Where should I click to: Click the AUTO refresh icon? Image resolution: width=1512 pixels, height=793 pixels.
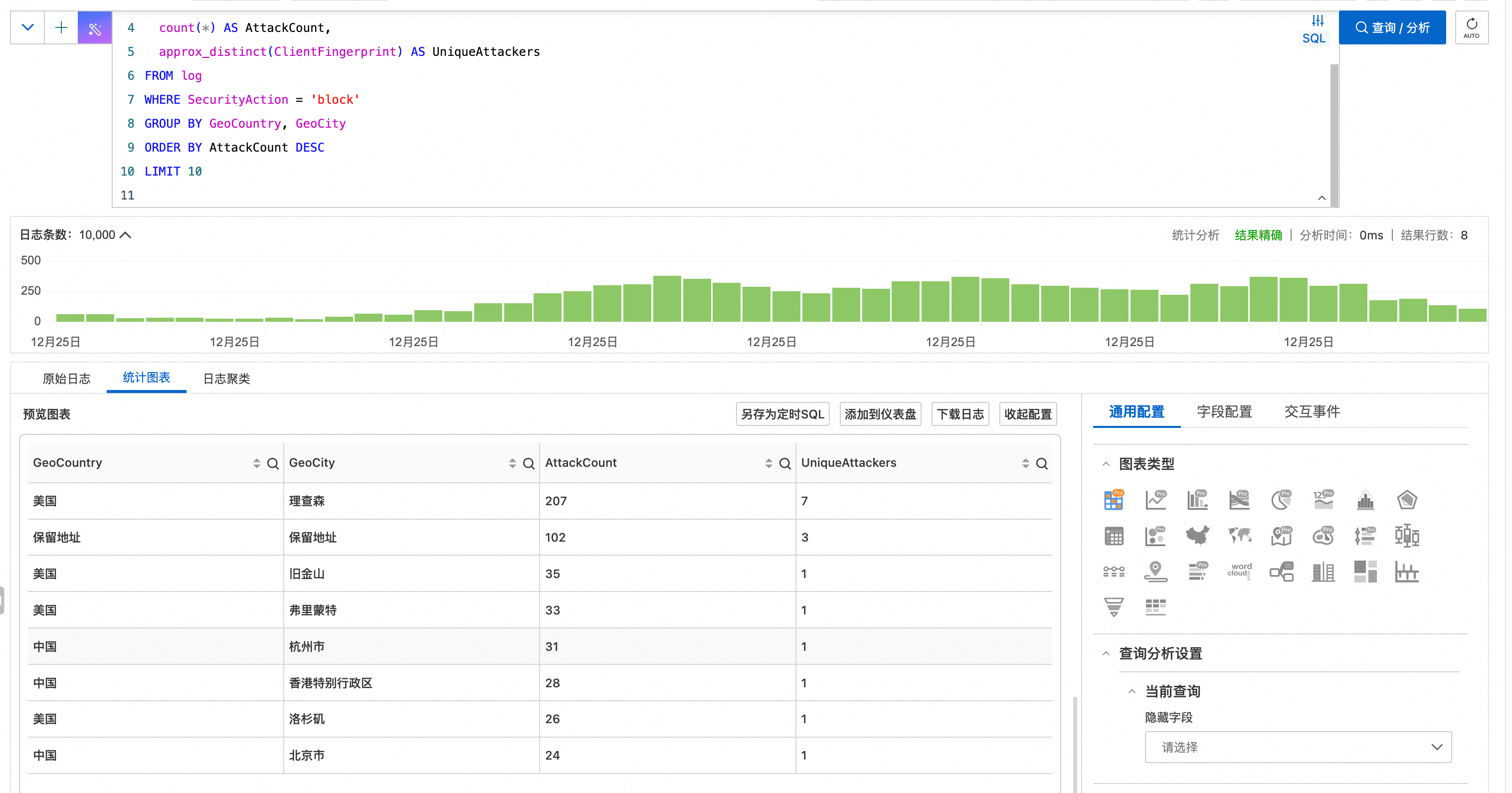click(x=1471, y=27)
